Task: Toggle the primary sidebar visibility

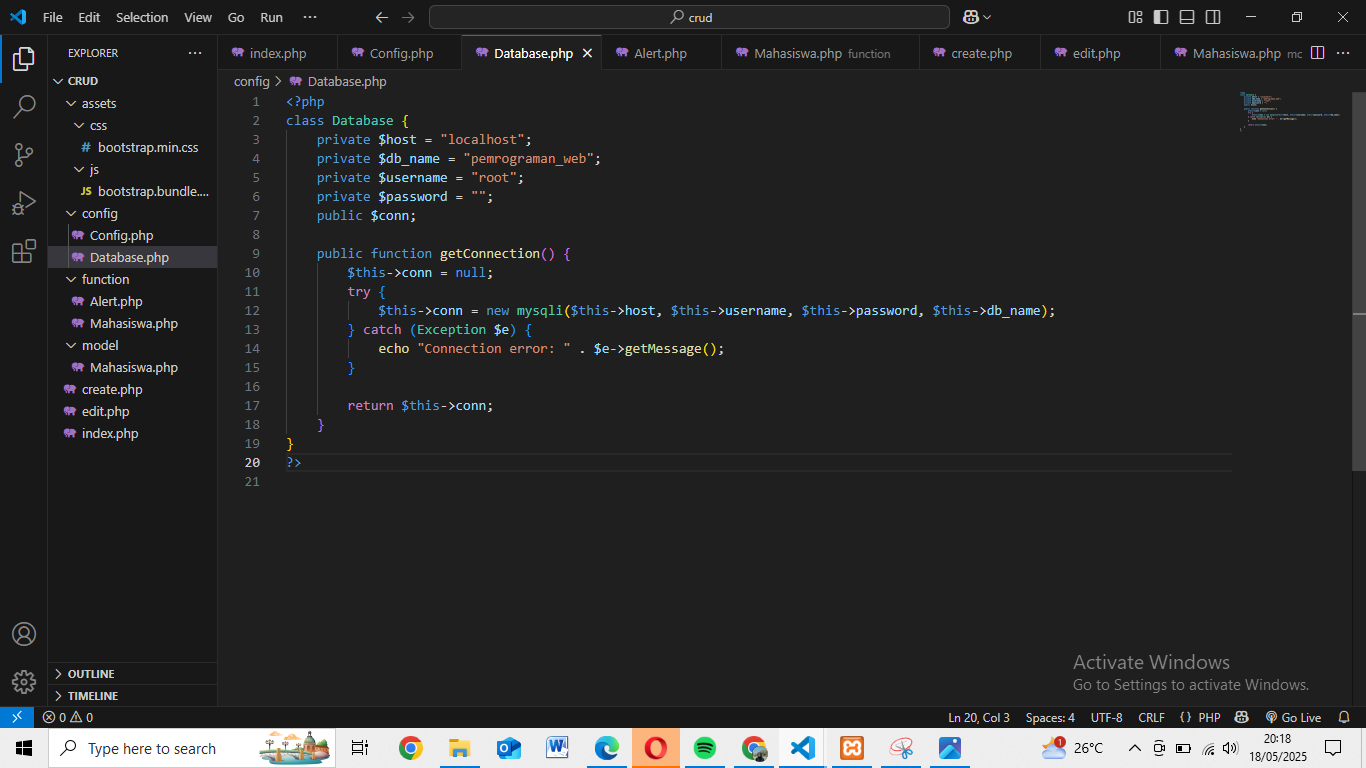Action: click(1161, 17)
